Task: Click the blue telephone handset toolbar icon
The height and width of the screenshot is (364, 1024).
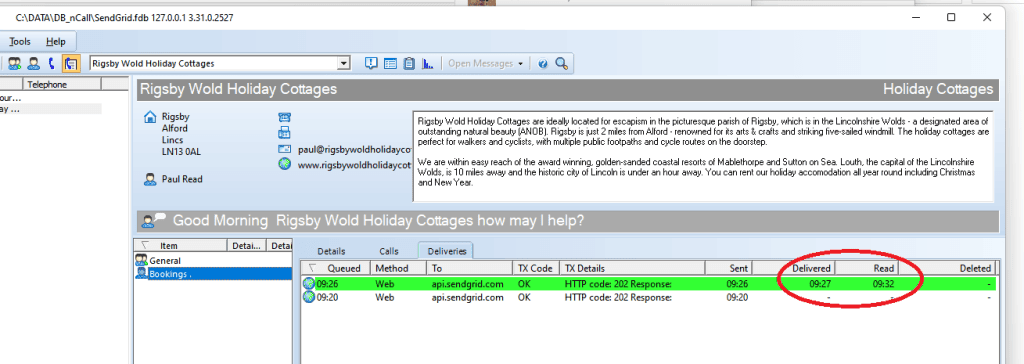Action: (52, 63)
